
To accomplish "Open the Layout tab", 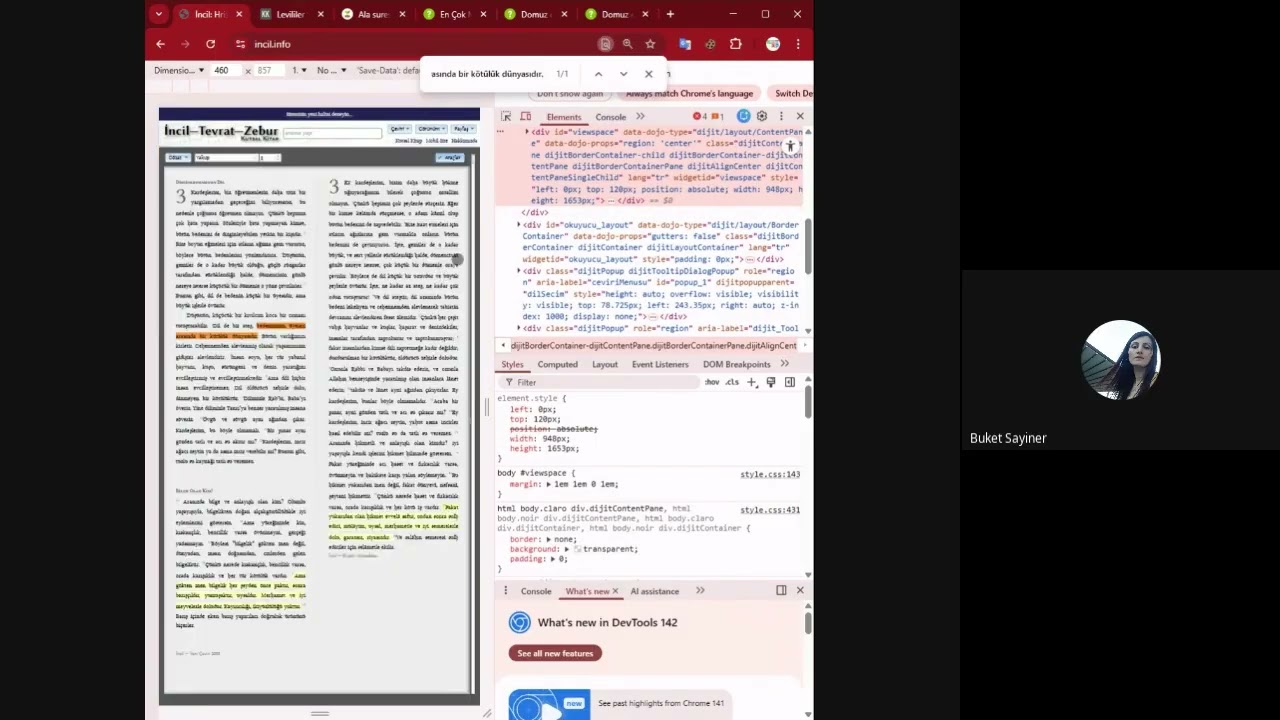I will (x=604, y=364).
